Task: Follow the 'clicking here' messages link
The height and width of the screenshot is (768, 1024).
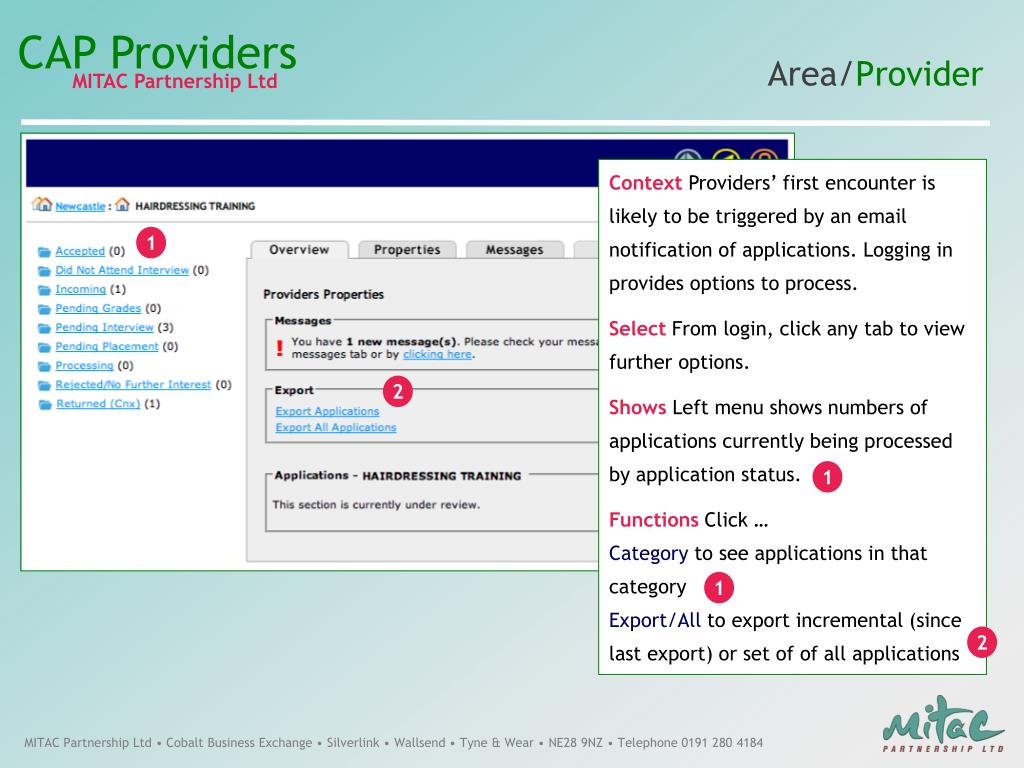Action: pos(438,354)
